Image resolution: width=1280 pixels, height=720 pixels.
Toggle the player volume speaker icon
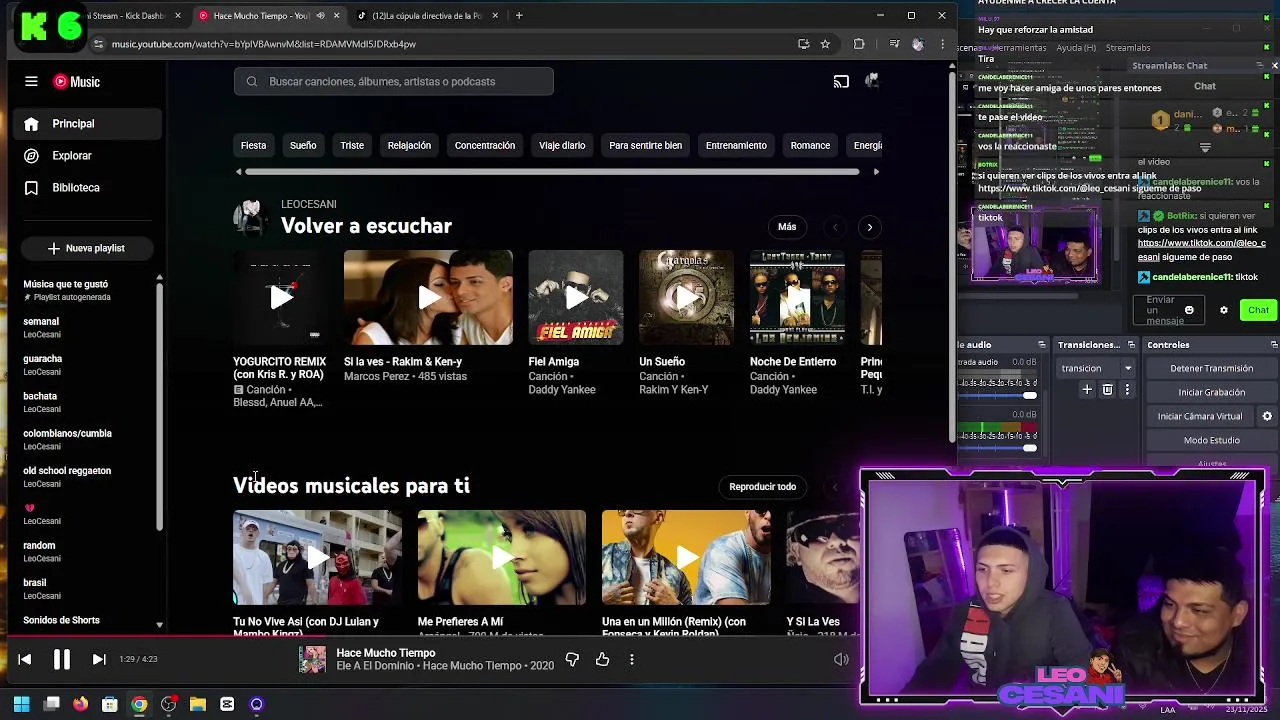point(841,659)
